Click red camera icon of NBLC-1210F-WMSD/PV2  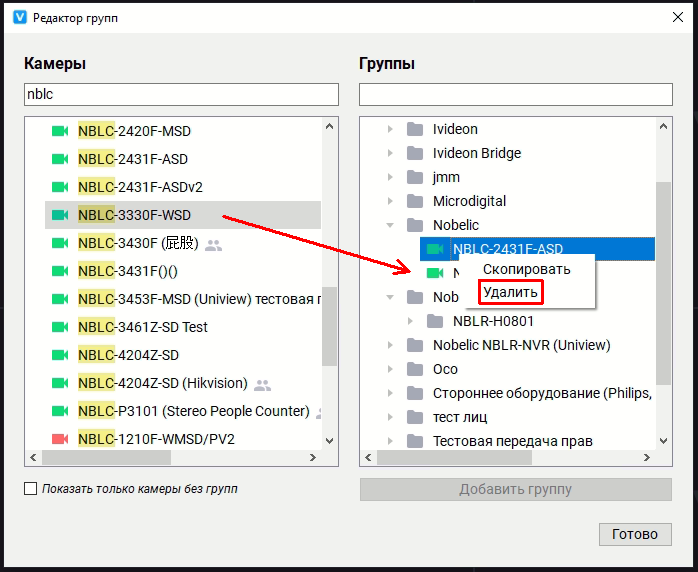[60, 439]
